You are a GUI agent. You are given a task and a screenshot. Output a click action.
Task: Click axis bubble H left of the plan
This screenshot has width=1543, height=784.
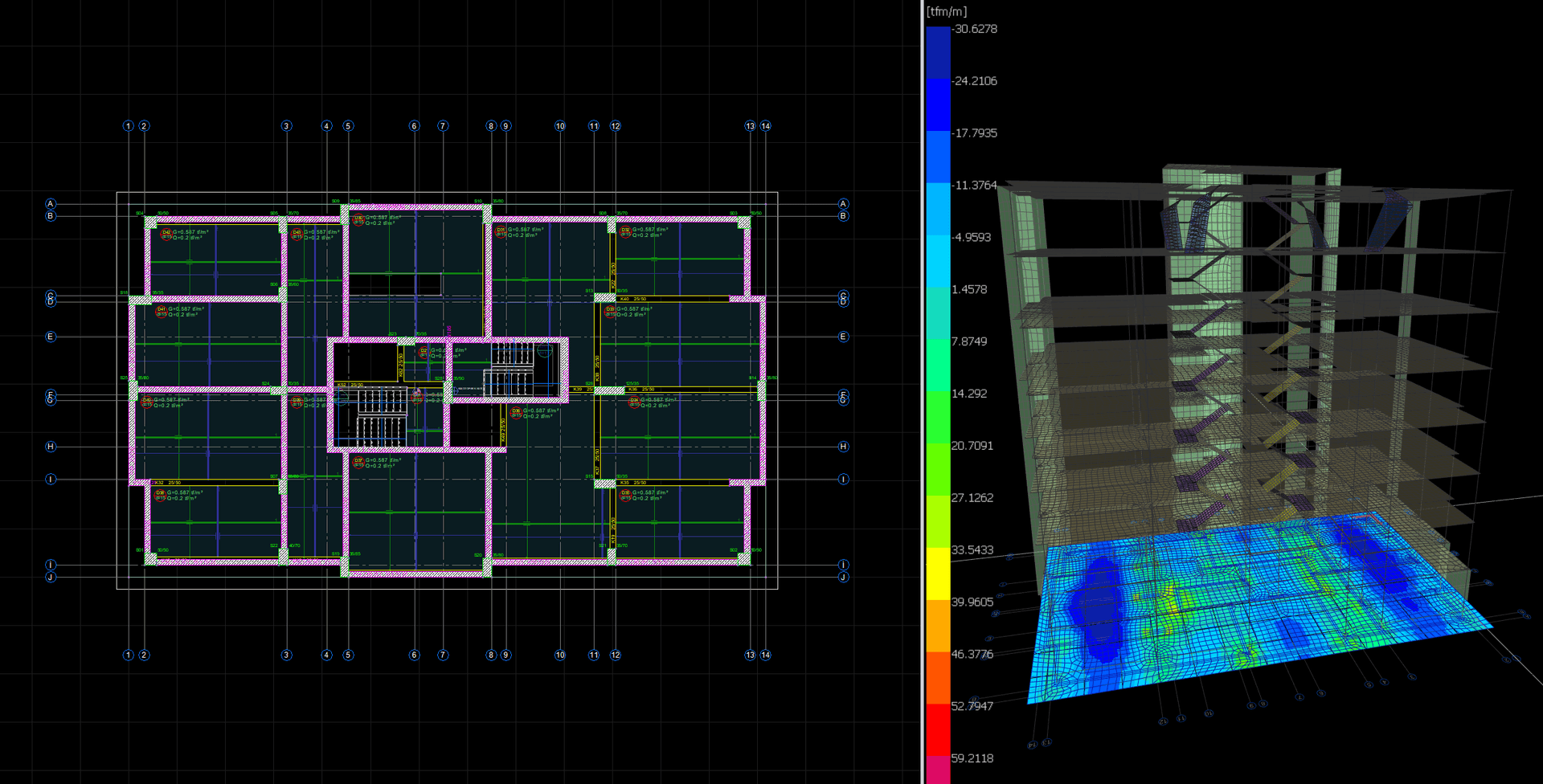(x=51, y=447)
